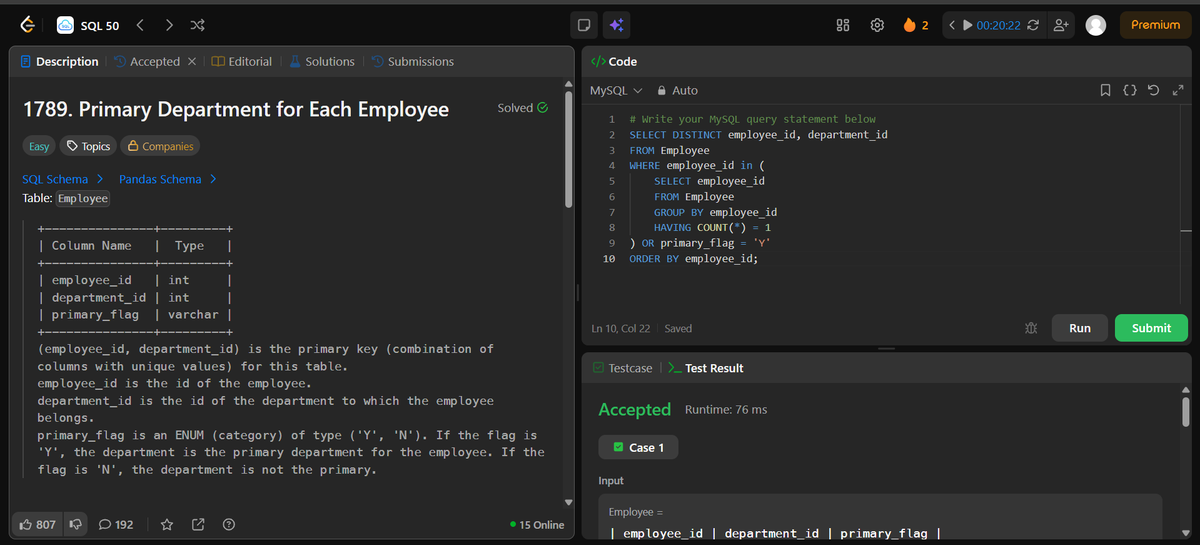Expand the Topics tag
This screenshot has width=1200, height=545.
pyautogui.click(x=88, y=146)
